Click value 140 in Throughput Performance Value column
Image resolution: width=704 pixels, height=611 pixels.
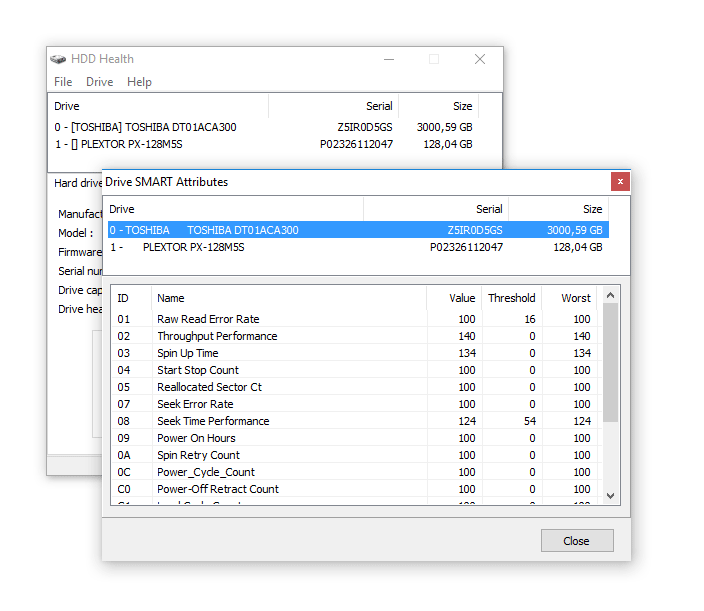click(467, 336)
